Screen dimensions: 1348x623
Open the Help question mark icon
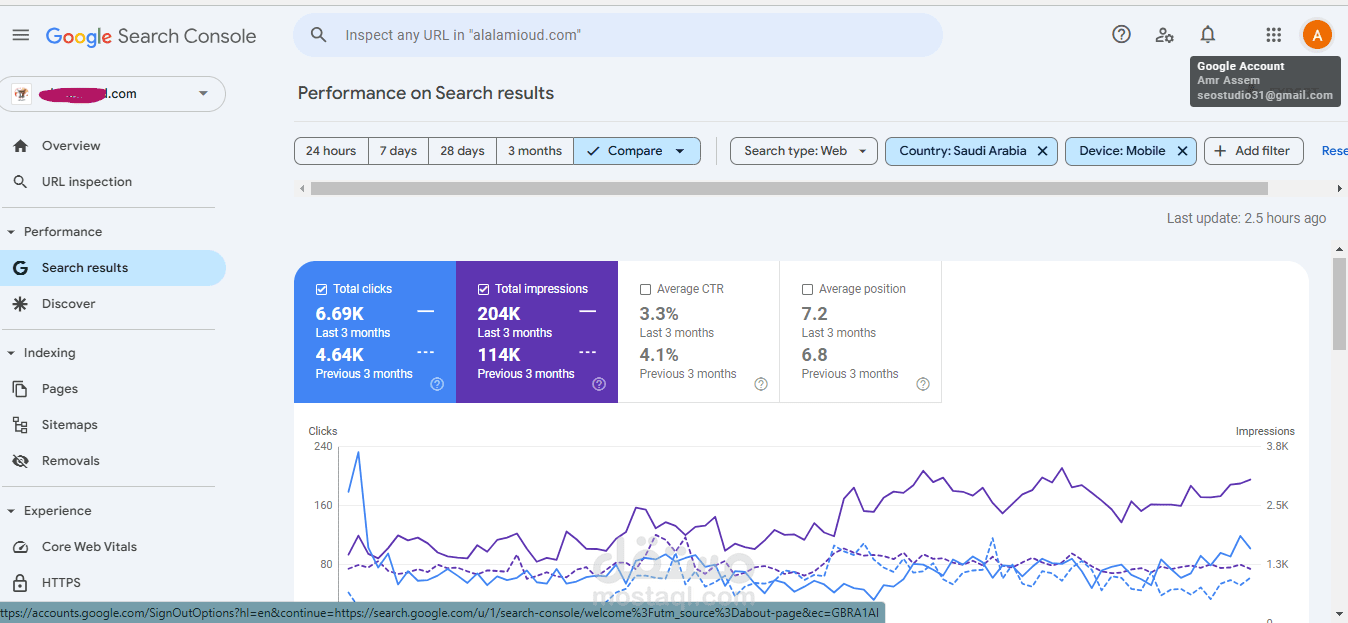pos(1121,35)
